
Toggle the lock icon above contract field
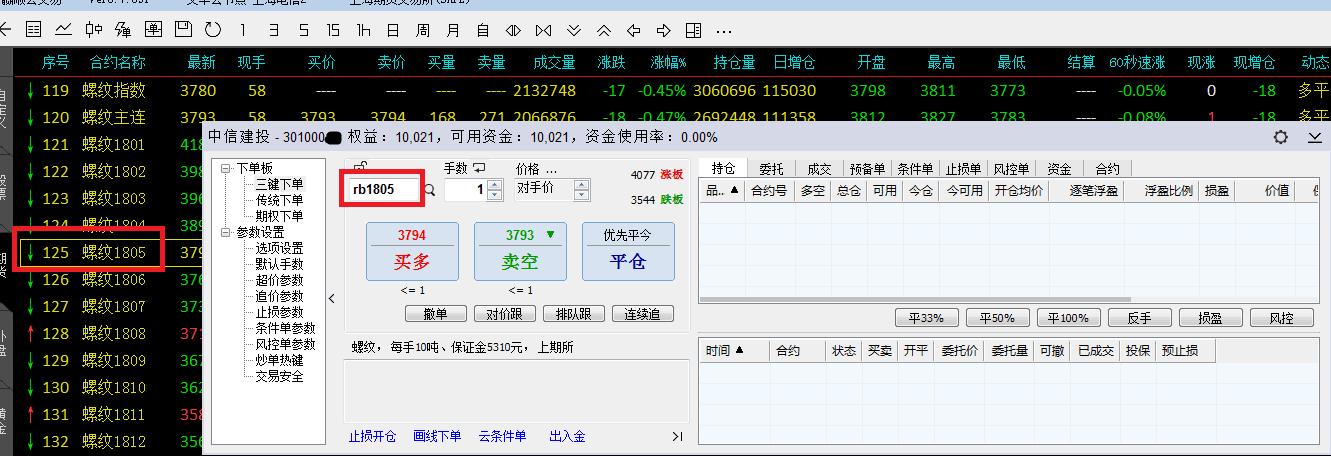360,167
